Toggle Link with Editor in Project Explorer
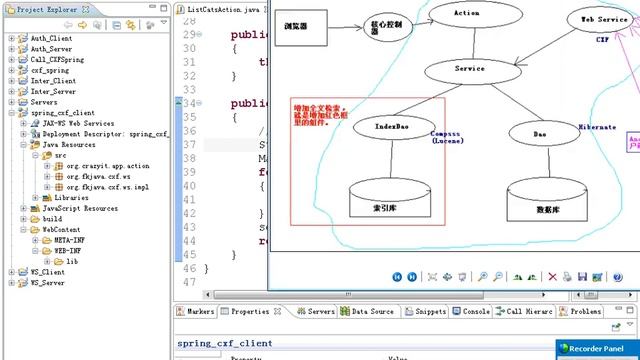Image resolution: width=640 pixels, height=360 pixels. (131, 25)
